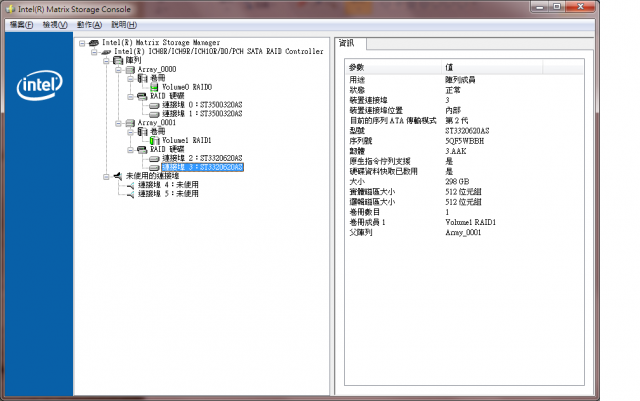Click the app icon in the title bar
The width and height of the screenshot is (640, 401).
coord(10,9)
